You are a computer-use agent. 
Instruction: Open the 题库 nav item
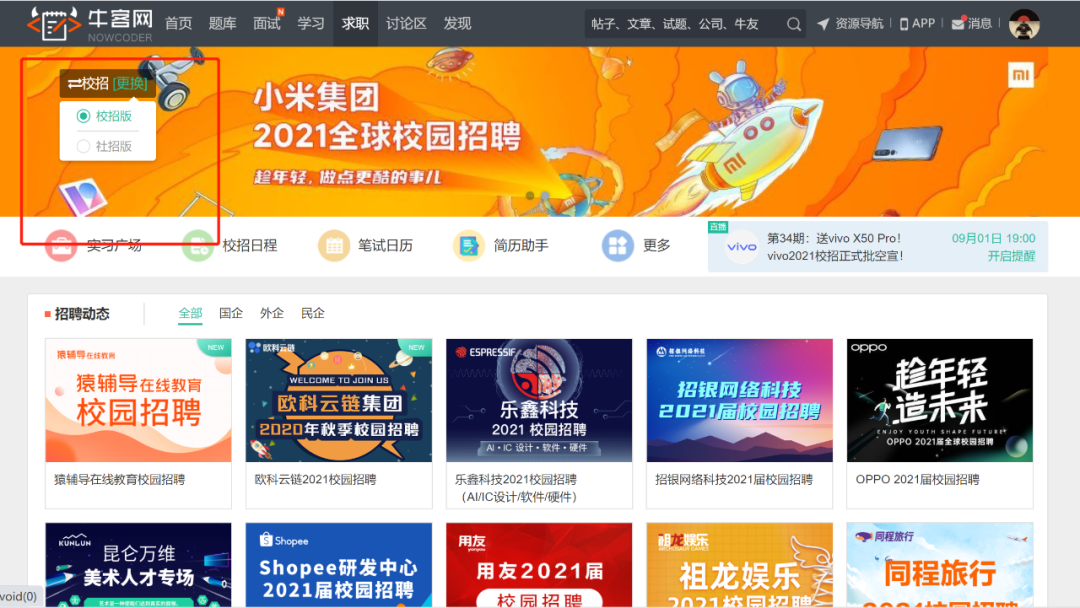click(222, 24)
